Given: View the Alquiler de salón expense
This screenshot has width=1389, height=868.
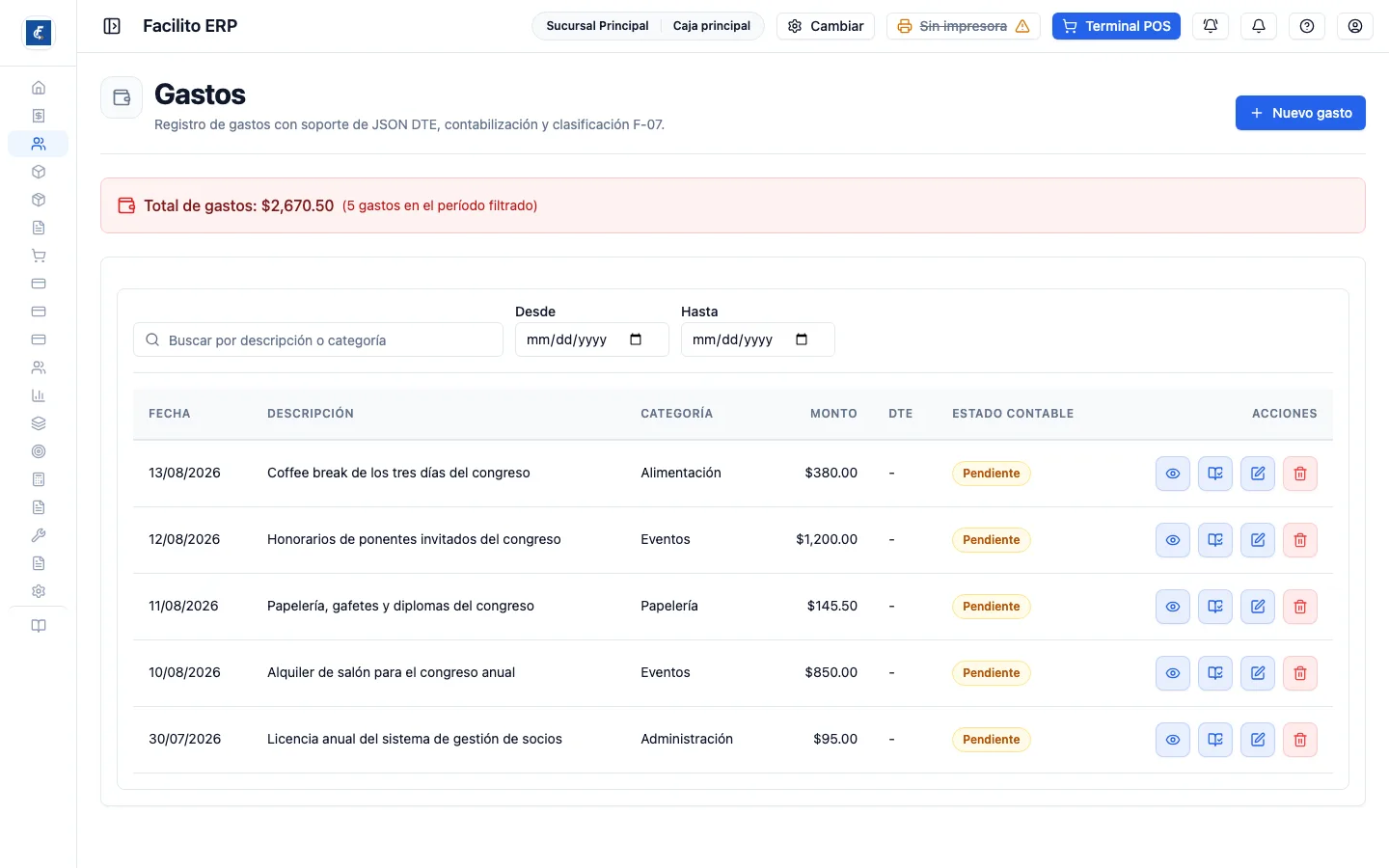Looking at the screenshot, I should coord(1173,673).
